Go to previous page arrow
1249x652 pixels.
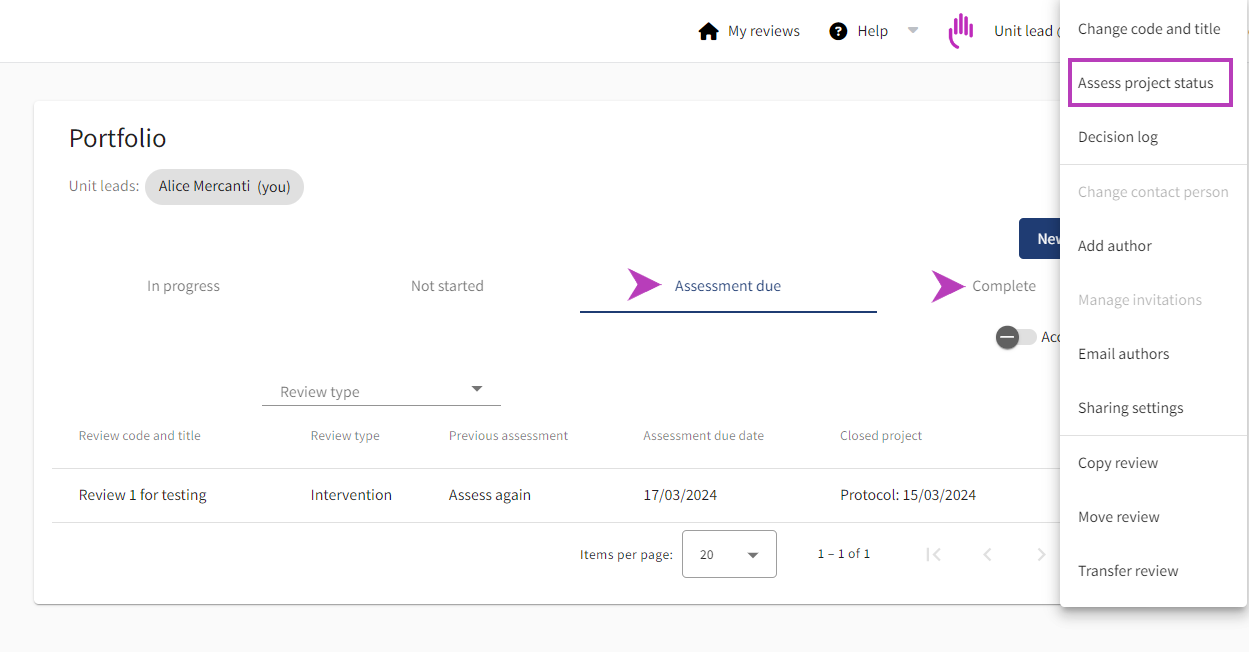click(987, 554)
